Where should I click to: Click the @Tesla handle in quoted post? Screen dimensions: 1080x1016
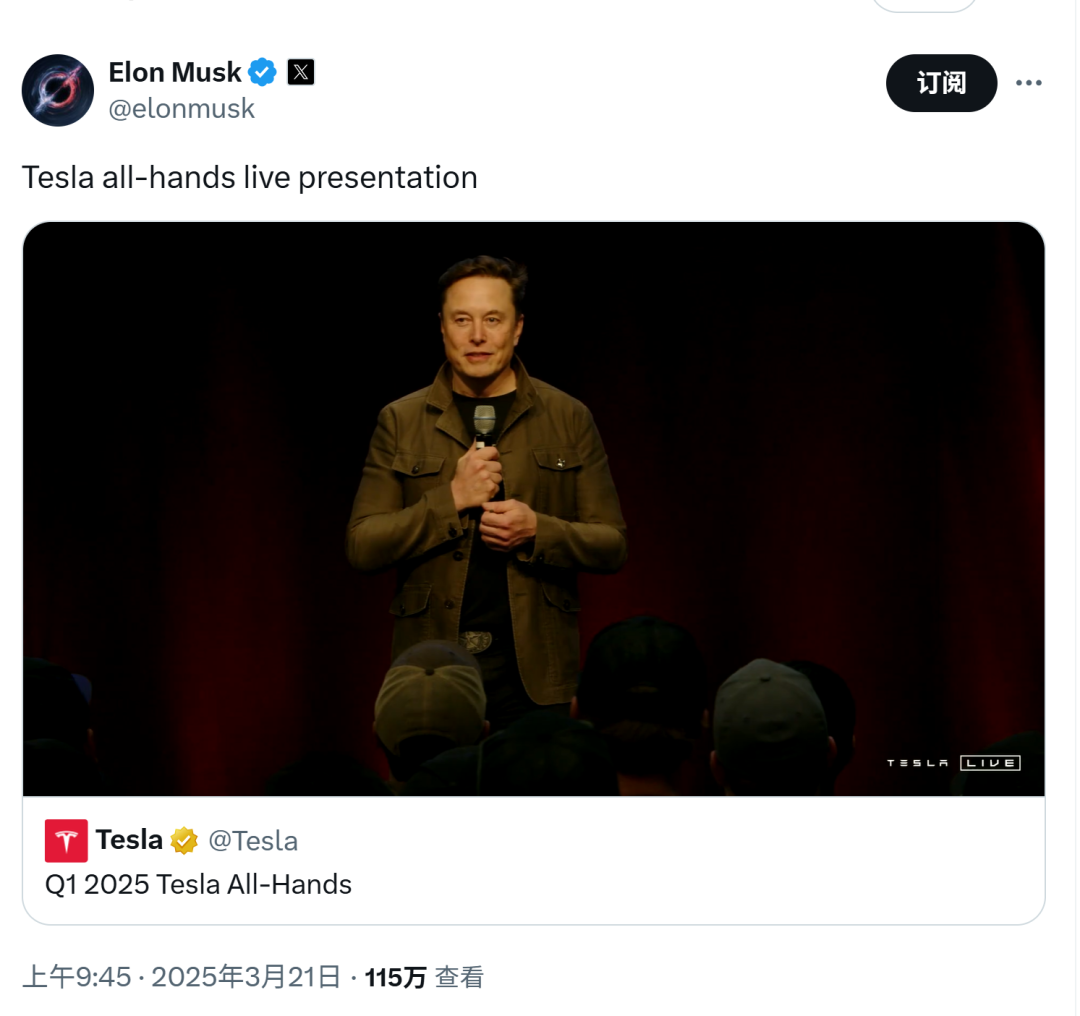tap(253, 841)
